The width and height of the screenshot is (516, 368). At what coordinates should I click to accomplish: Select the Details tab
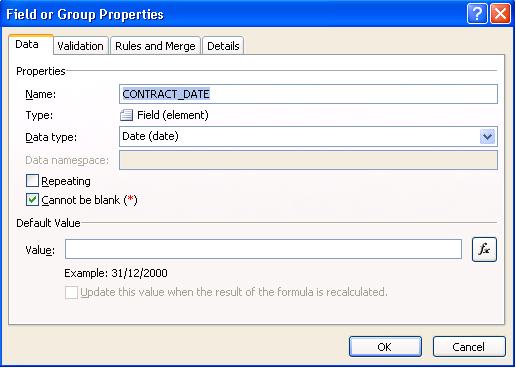(x=223, y=46)
